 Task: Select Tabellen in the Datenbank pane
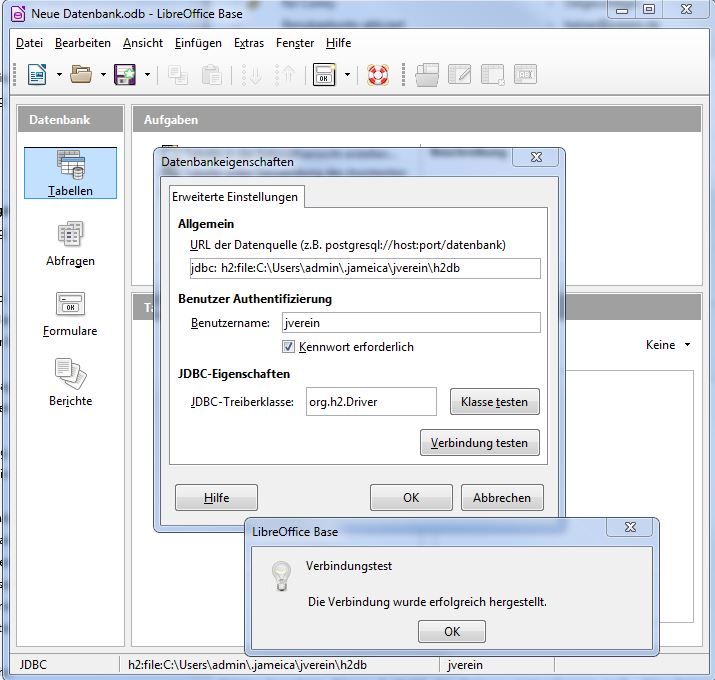[x=70, y=173]
